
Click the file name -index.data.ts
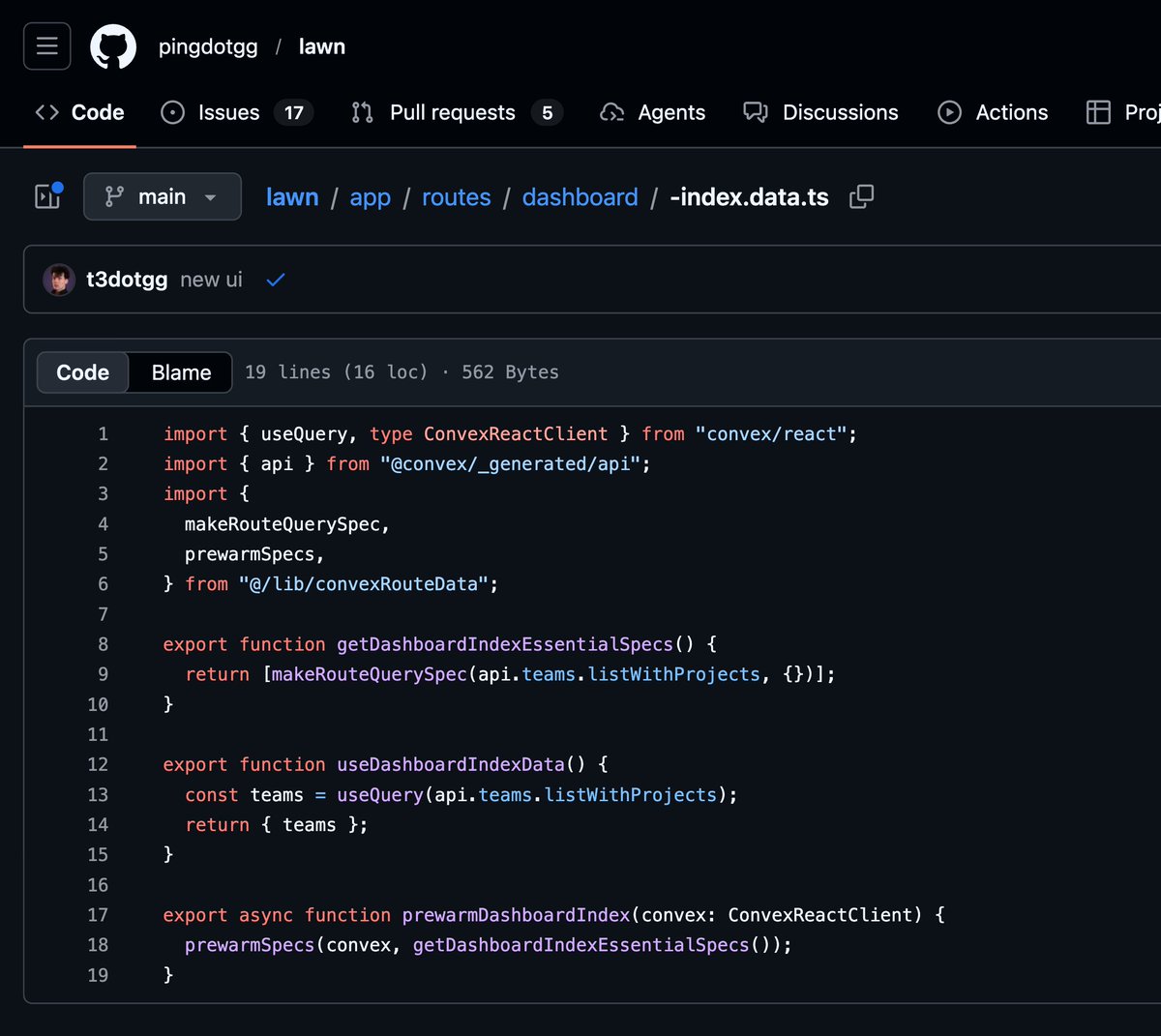pyautogui.click(x=750, y=197)
